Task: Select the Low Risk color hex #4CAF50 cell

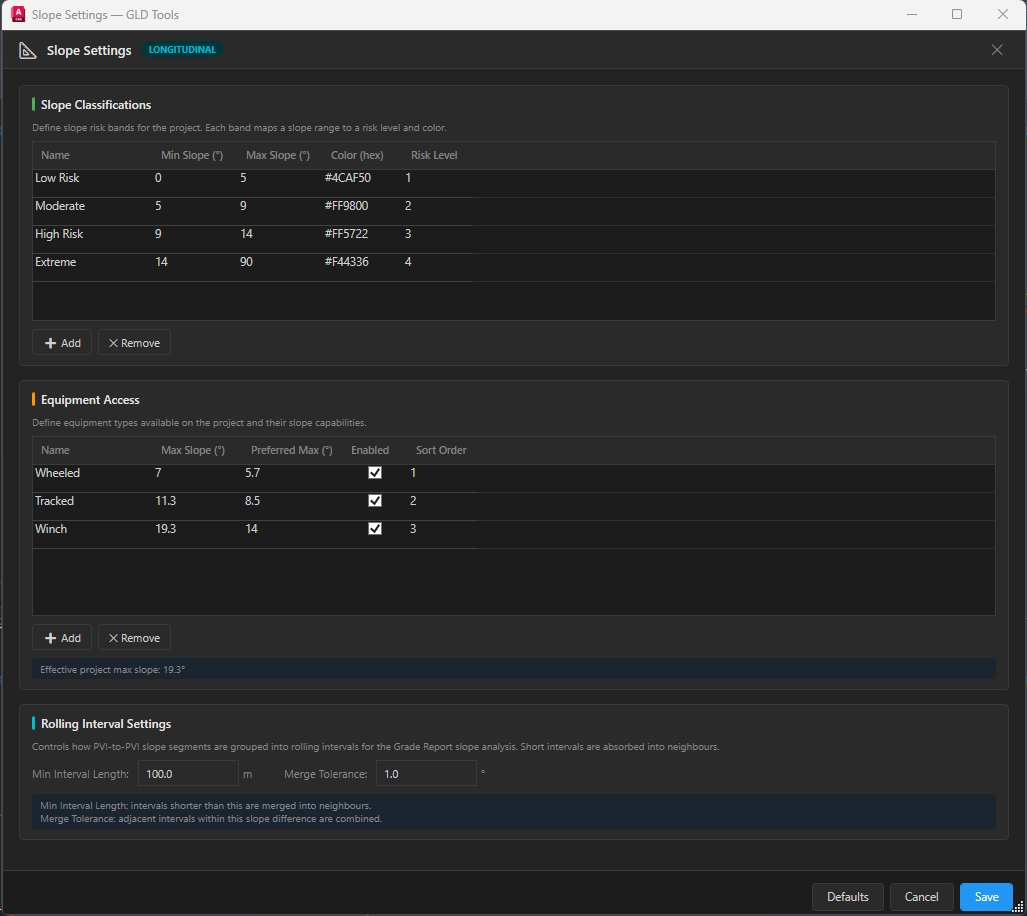Action: [x=348, y=178]
